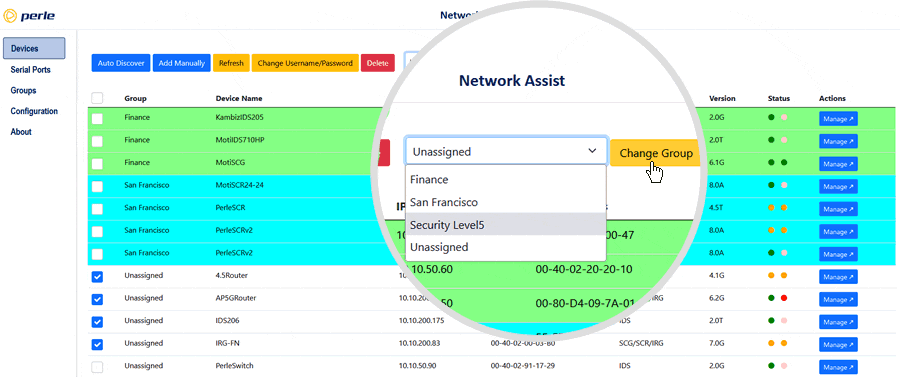This screenshot has width=900, height=377.
Task: Click IP address 10.10.200.175
Action: coord(422,320)
